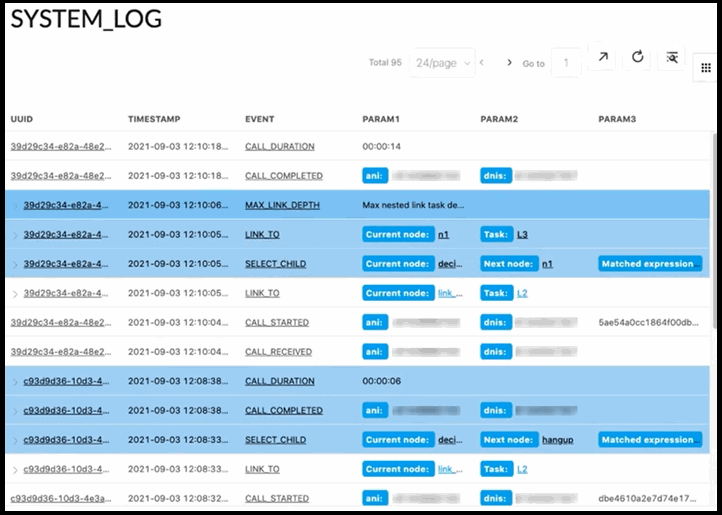Image resolution: width=722 pixels, height=515 pixels.
Task: Click the 00:00:06 duration value
Action: click(381, 381)
